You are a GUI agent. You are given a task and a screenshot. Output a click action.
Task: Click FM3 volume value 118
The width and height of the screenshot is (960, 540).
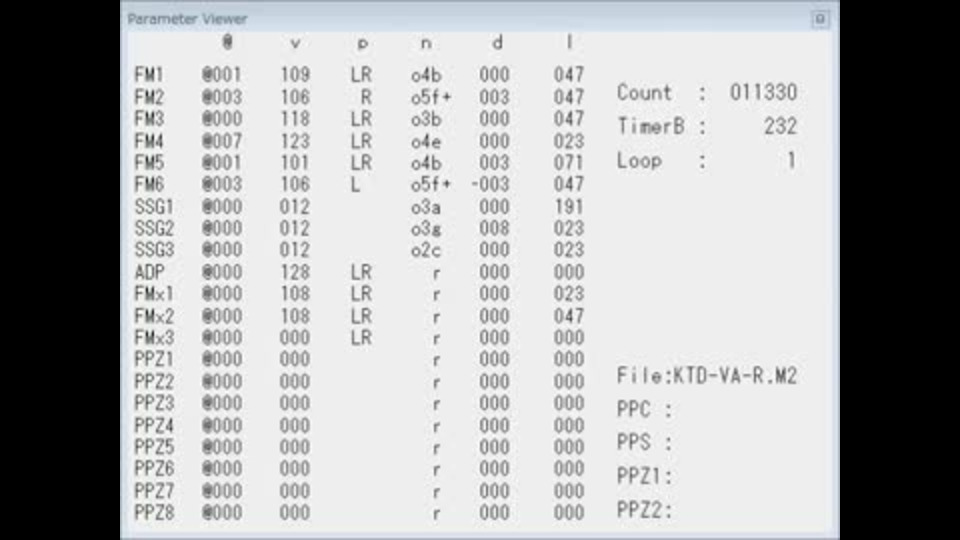click(x=295, y=118)
